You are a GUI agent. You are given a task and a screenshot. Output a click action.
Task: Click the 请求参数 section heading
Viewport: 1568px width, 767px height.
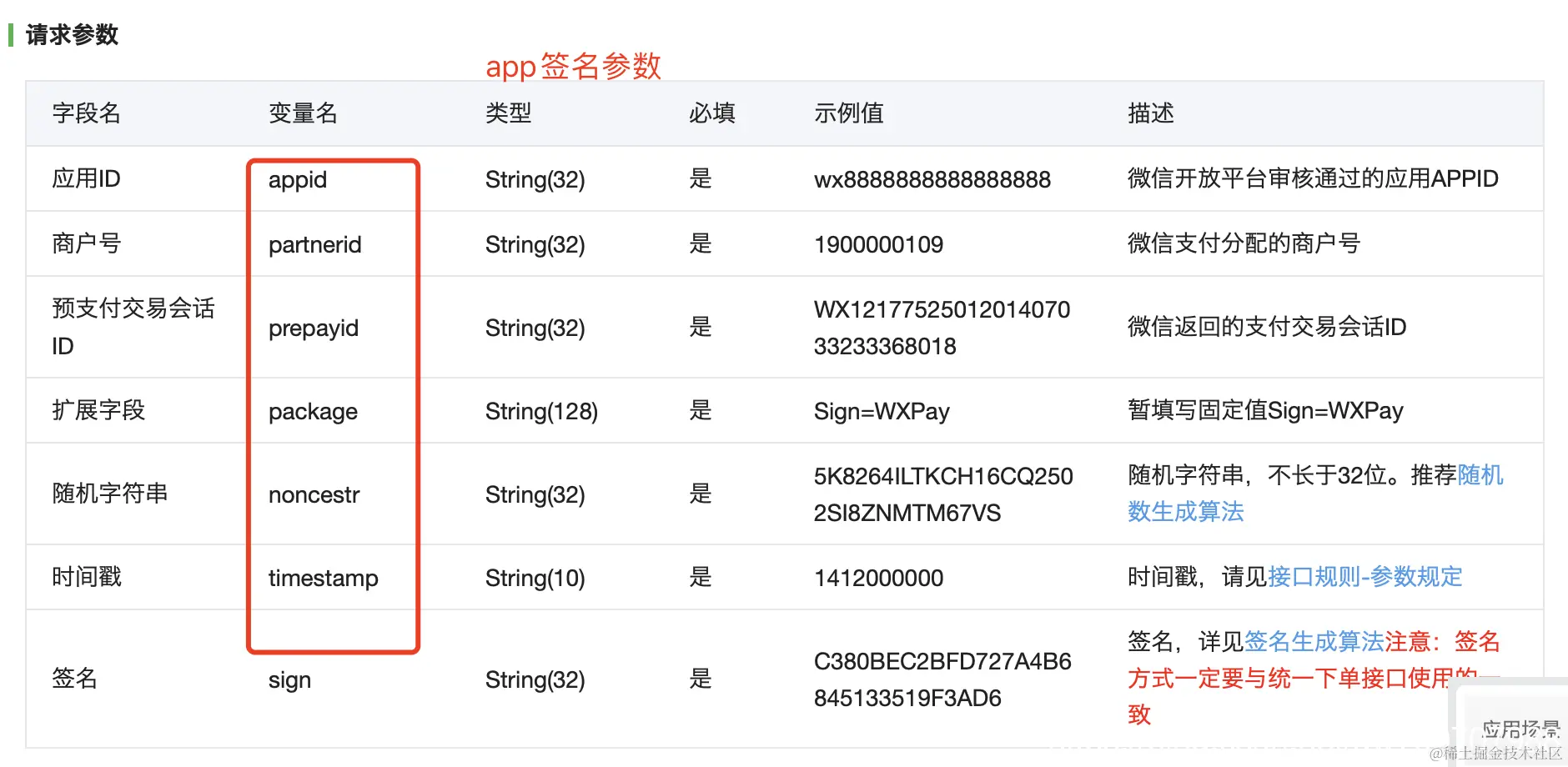point(72,35)
